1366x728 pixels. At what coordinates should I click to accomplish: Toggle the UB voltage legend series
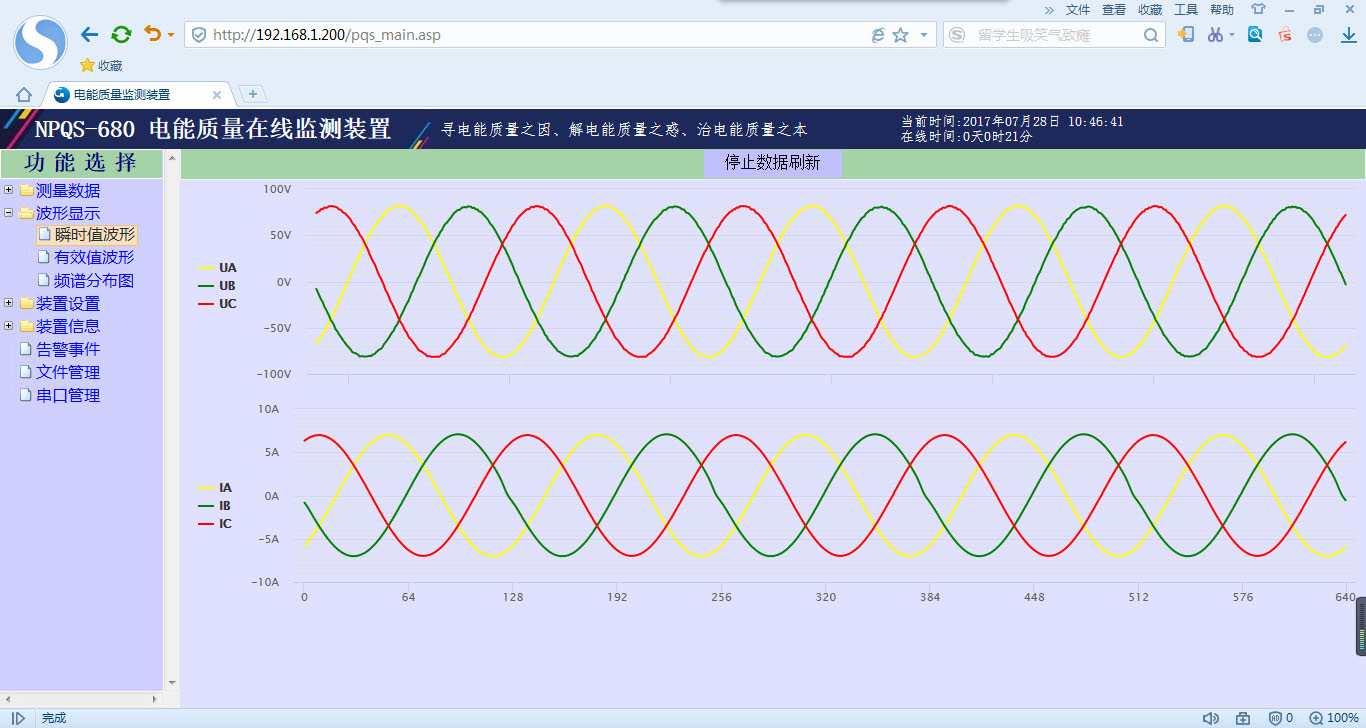[x=218, y=286]
